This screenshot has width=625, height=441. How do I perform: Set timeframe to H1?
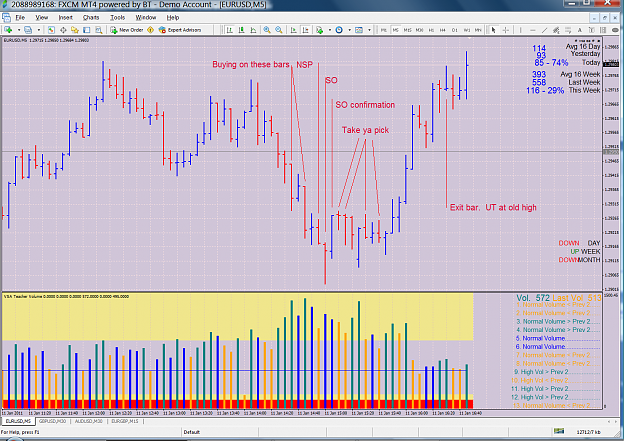point(431,30)
